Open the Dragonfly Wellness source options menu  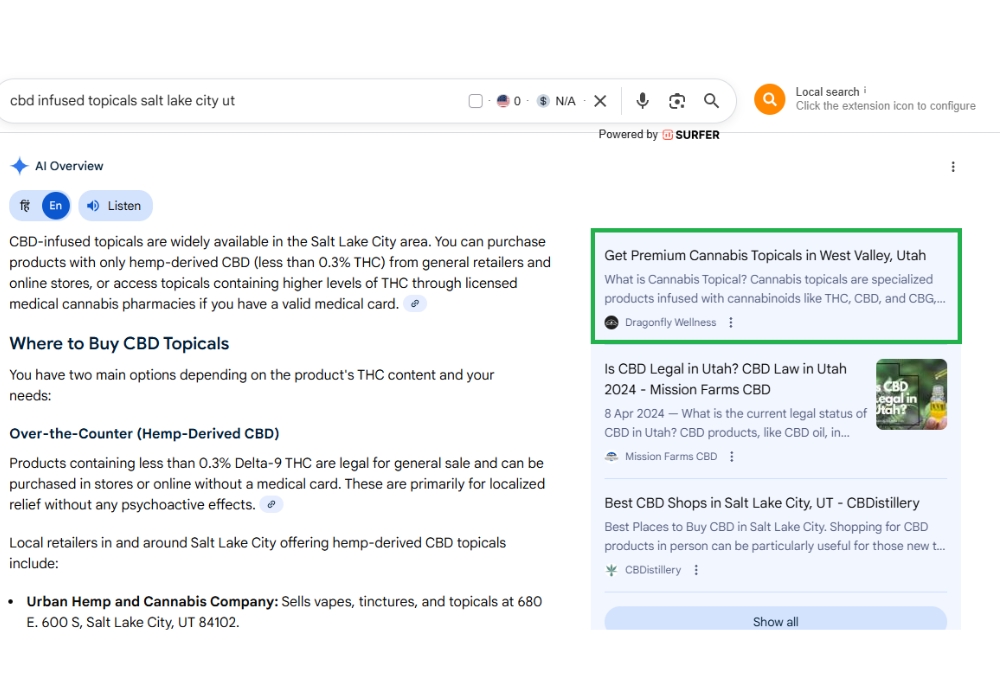point(731,323)
